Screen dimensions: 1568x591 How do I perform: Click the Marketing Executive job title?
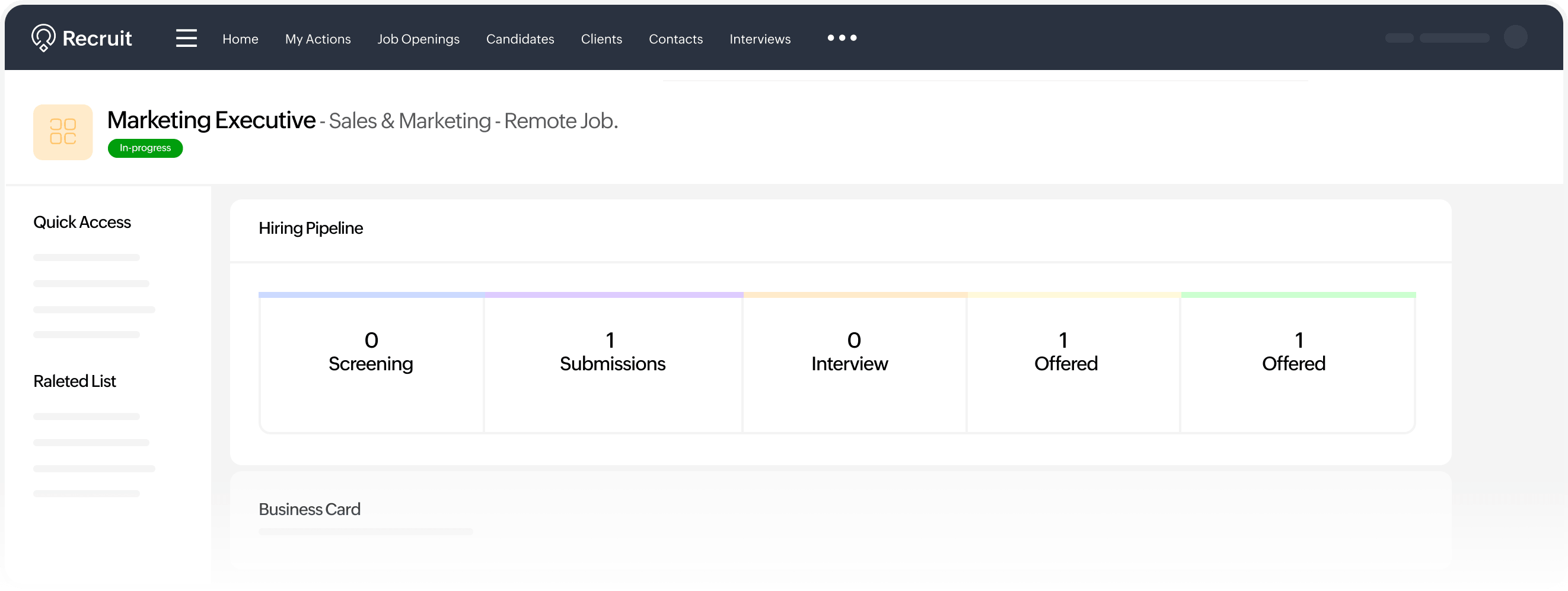coord(211,120)
